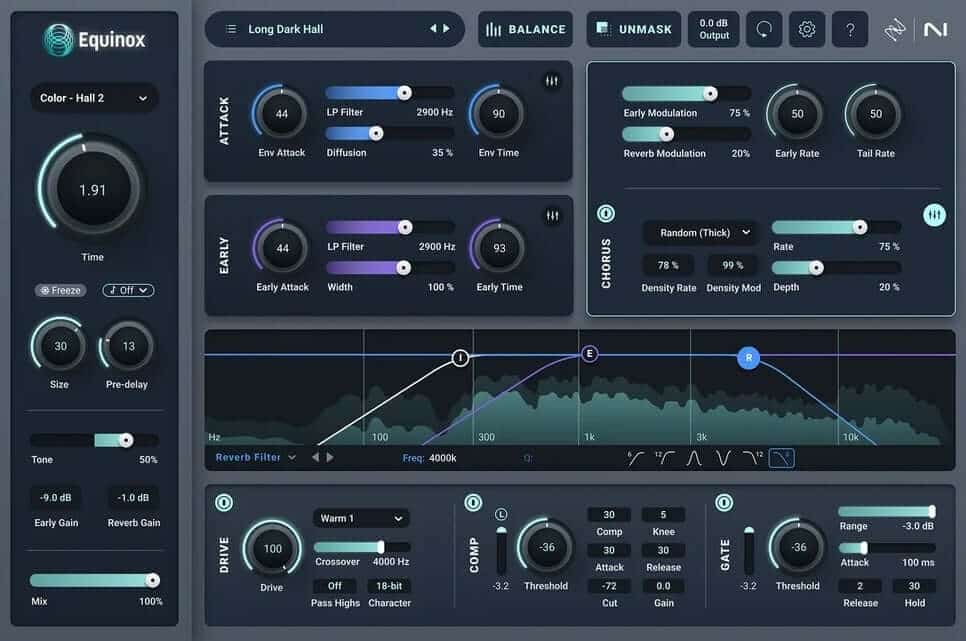Select the bell filter shape
The image size is (966, 641).
coord(694,458)
